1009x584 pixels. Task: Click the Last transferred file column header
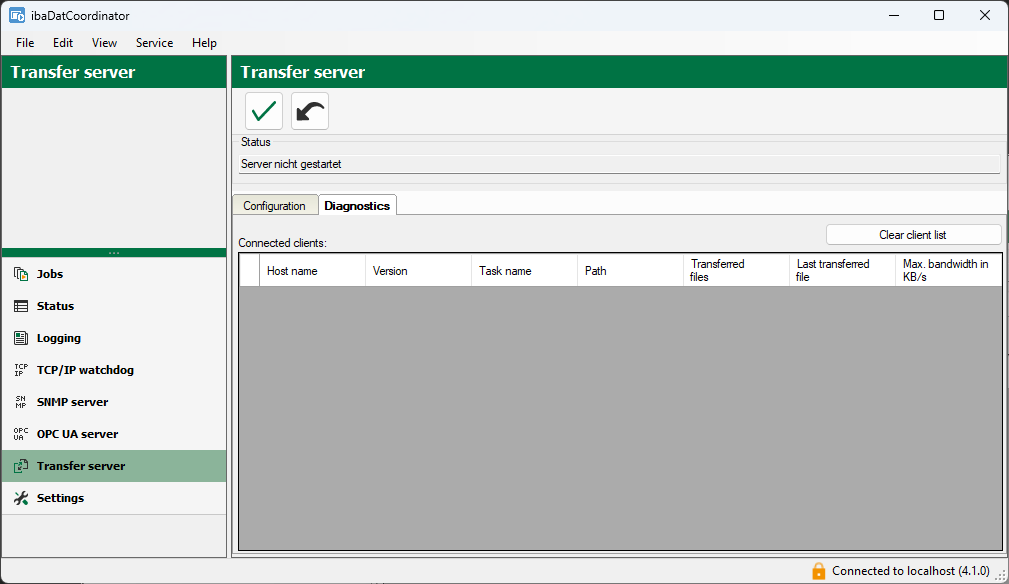[x=842, y=271]
